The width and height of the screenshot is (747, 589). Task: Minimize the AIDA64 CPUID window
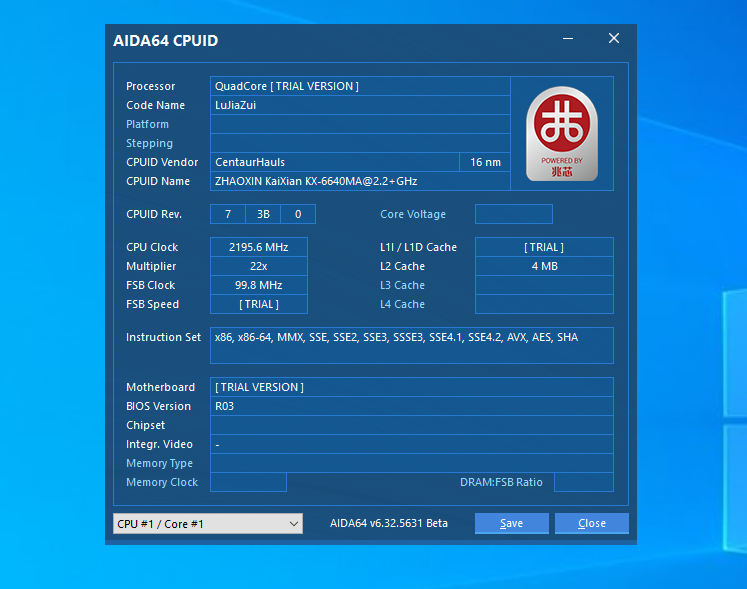[568, 39]
